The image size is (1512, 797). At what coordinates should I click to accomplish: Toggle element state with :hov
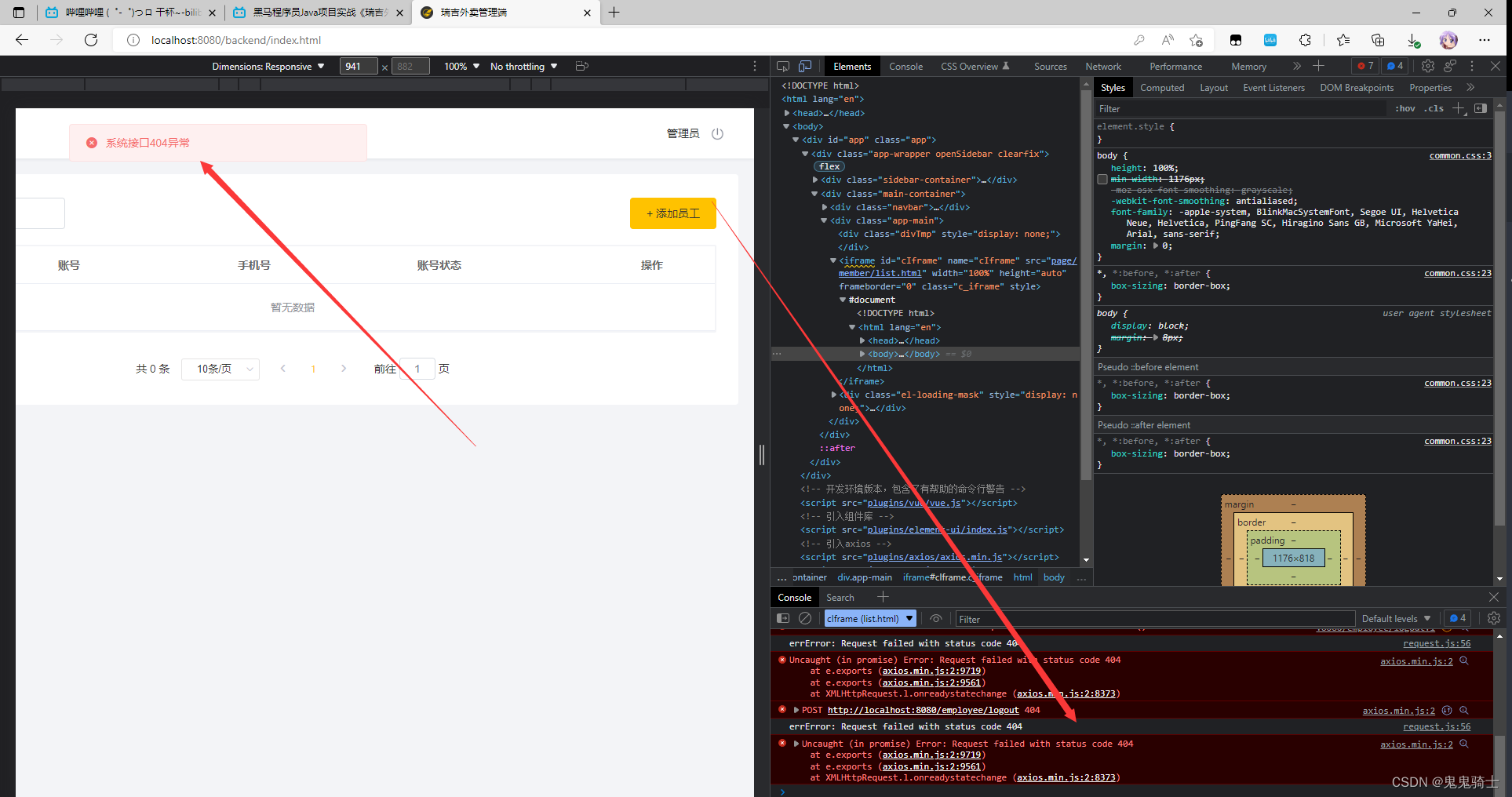1405,108
